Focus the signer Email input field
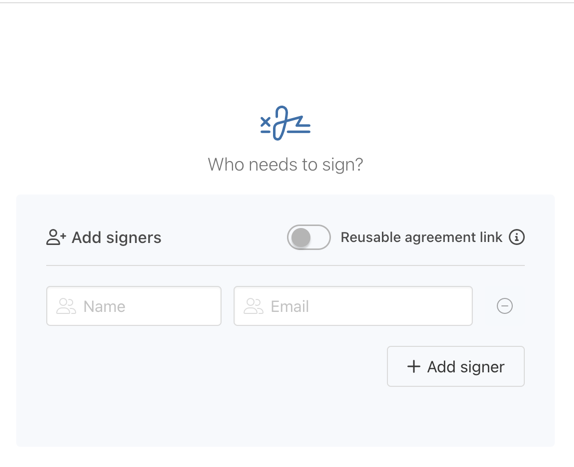The height and width of the screenshot is (467, 574). pyautogui.click(x=353, y=306)
